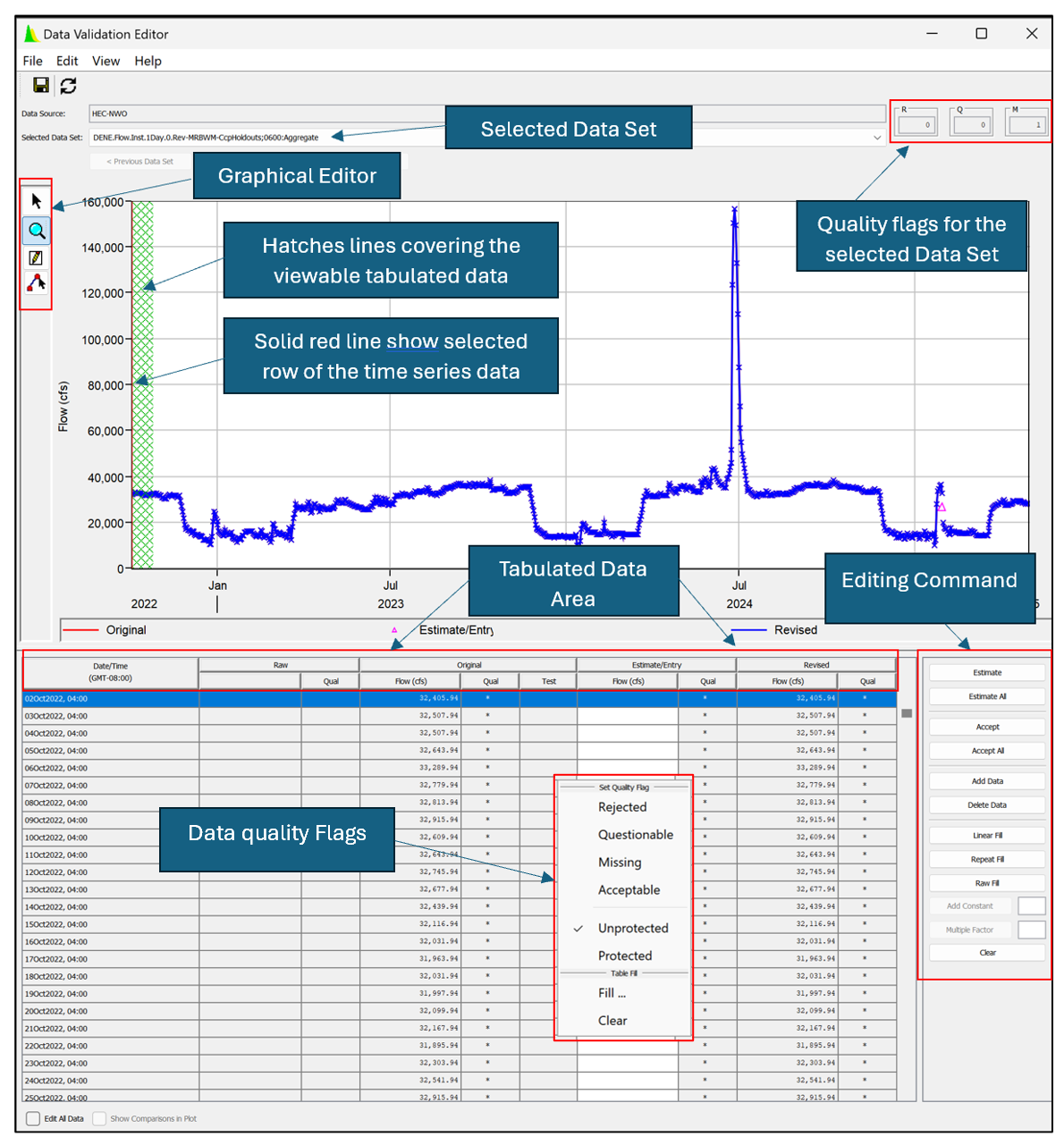Click the Save disk icon in toolbar
1064x1145 pixels.
[x=41, y=85]
